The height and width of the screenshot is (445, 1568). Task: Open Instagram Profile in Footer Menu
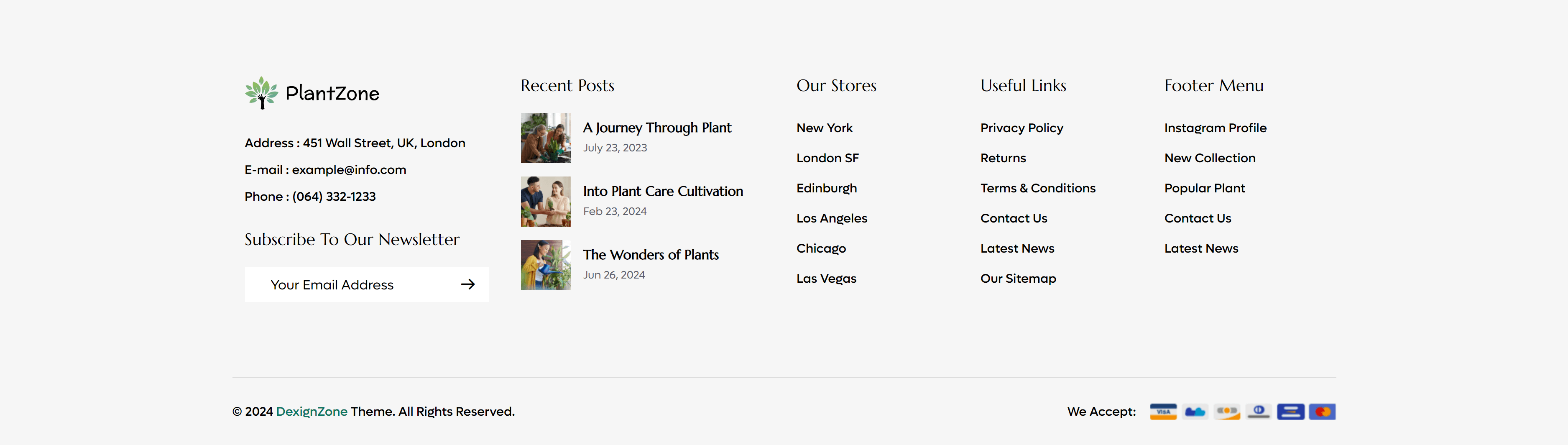tap(1215, 128)
